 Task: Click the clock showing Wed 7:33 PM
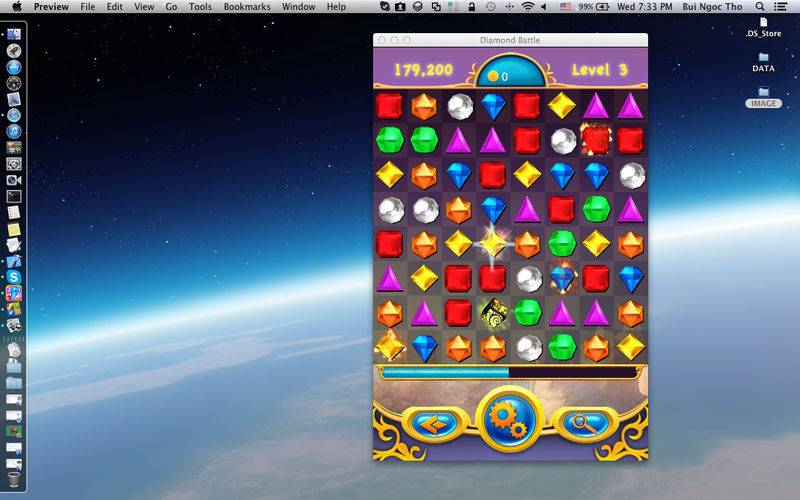(x=644, y=7)
